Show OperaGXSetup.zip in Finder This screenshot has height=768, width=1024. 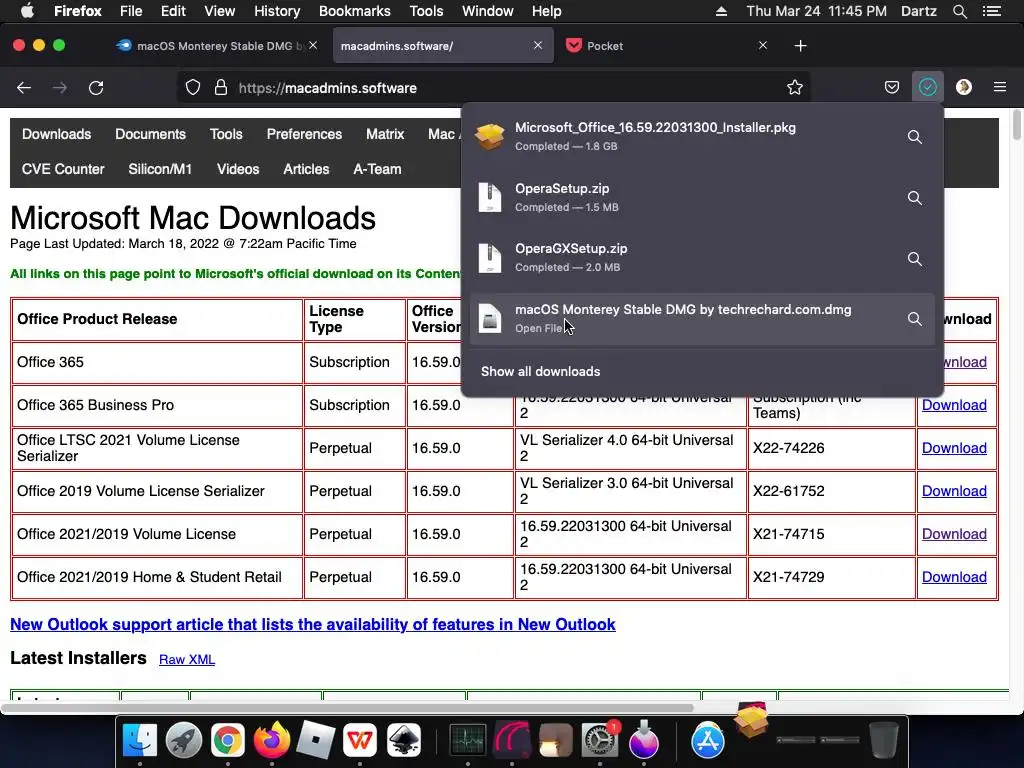tap(914, 259)
